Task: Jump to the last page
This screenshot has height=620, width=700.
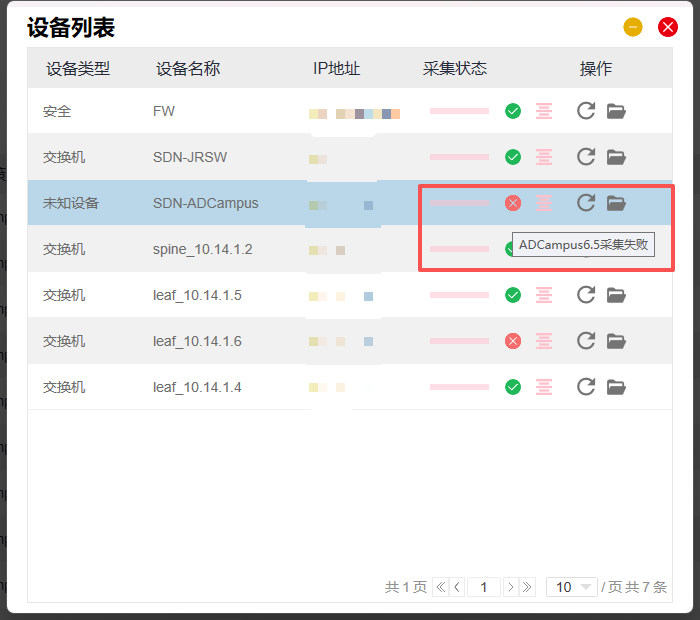Action: tap(527, 587)
